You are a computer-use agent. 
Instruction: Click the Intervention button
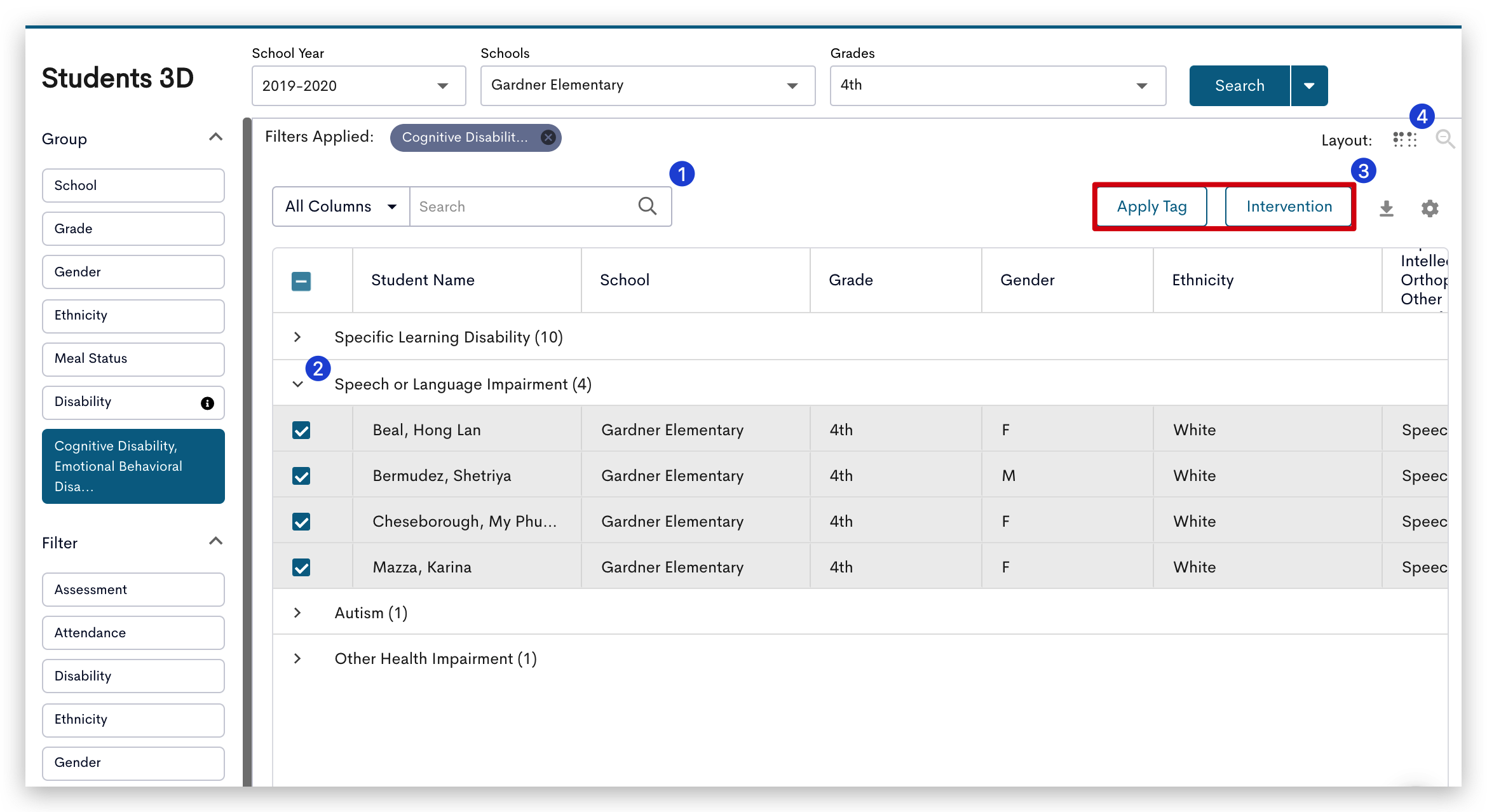(1289, 206)
